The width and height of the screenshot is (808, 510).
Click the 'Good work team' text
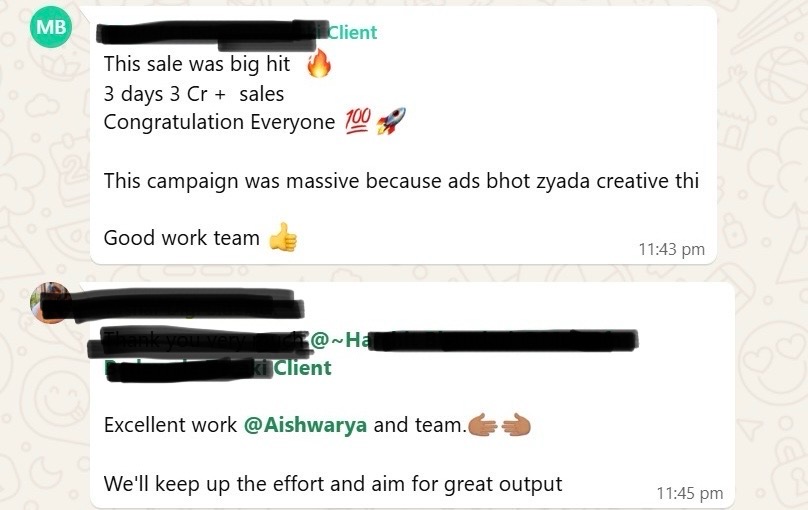pyautogui.click(x=181, y=238)
